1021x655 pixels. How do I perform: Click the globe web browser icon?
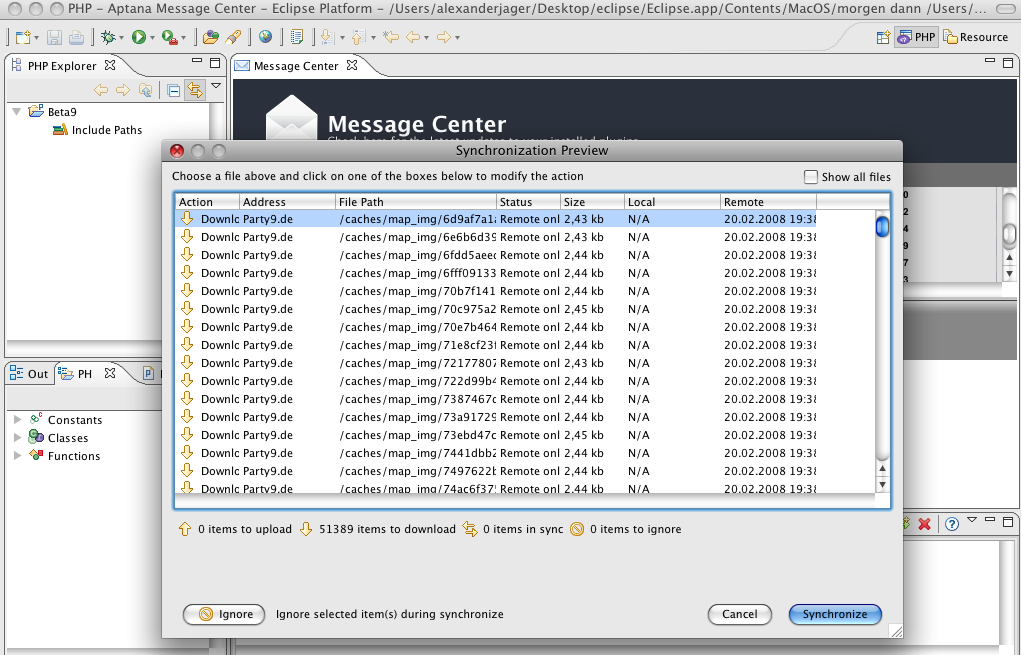tap(265, 37)
